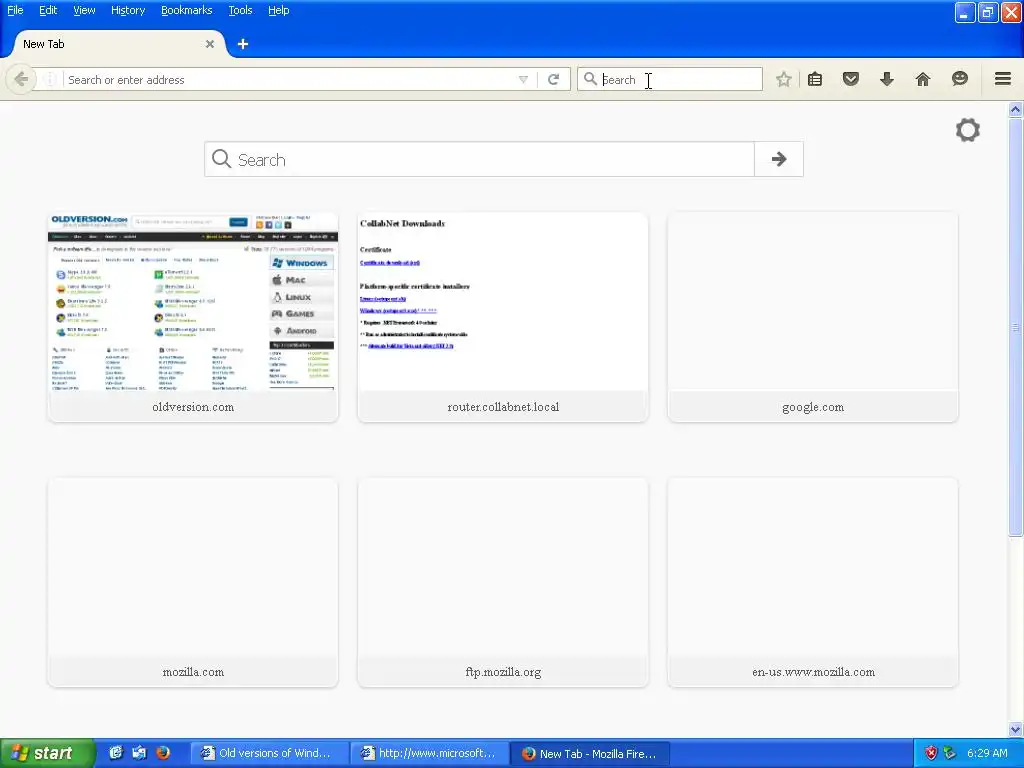Viewport: 1024px width, 768px height.
Task: Switch to http://www.microsoft... taskbar window
Action: [430, 754]
